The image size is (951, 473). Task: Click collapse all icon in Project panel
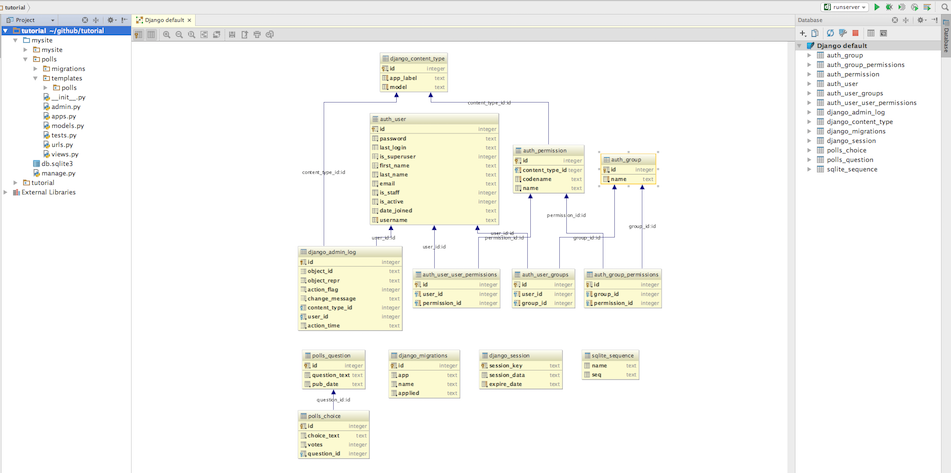pyautogui.click(x=96, y=20)
